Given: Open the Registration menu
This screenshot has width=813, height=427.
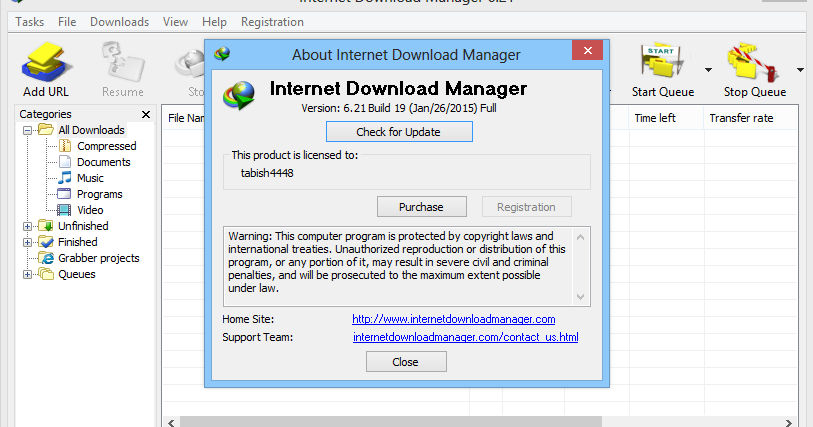Looking at the screenshot, I should tap(272, 22).
